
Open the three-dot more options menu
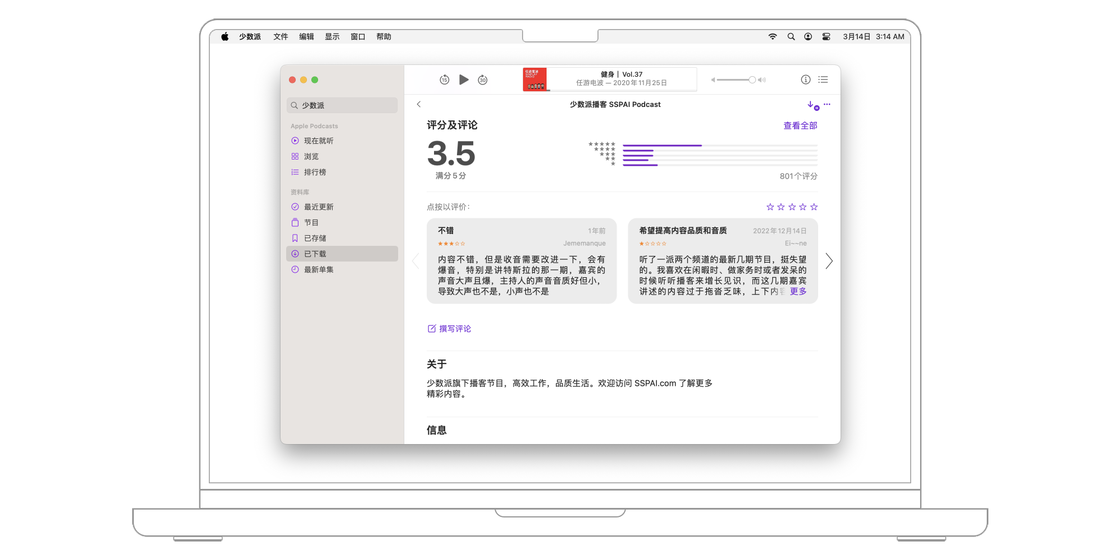[827, 104]
